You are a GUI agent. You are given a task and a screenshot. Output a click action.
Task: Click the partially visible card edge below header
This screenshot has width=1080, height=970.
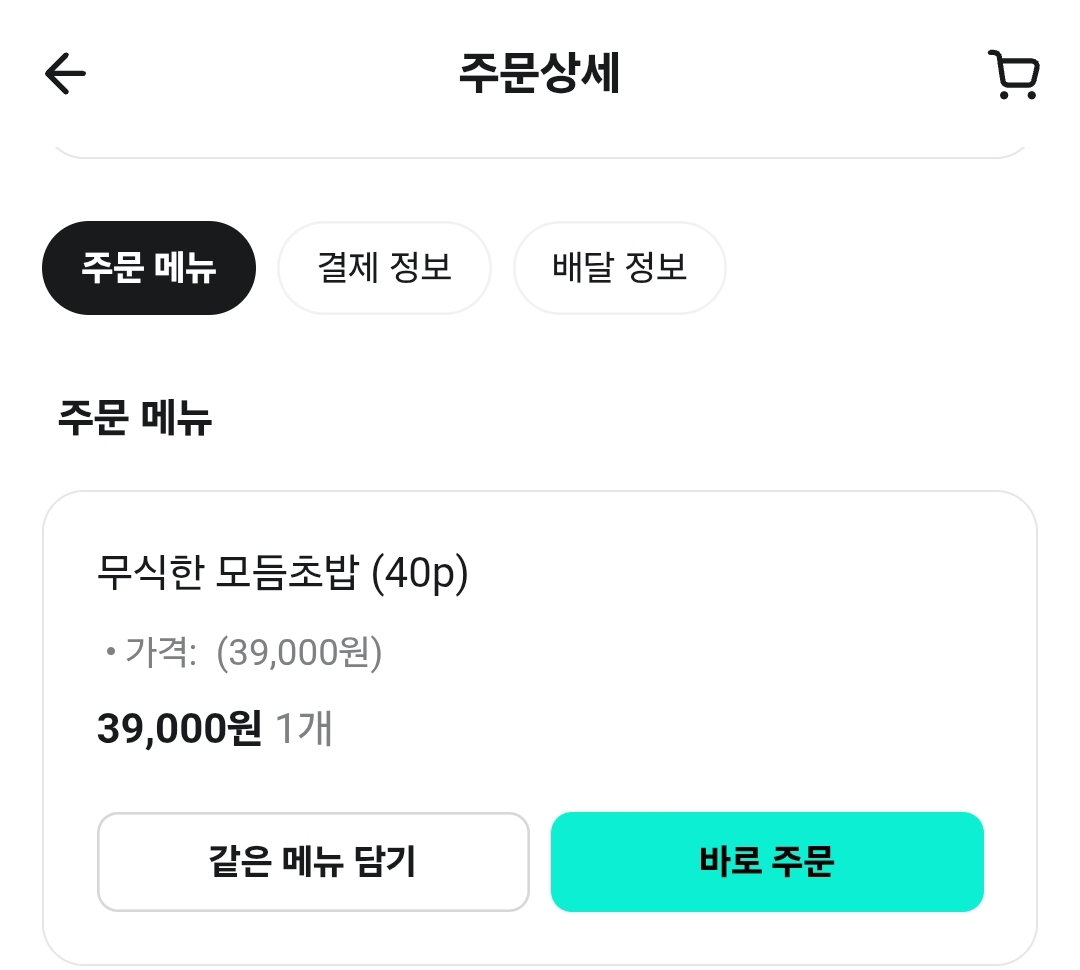tap(540, 152)
